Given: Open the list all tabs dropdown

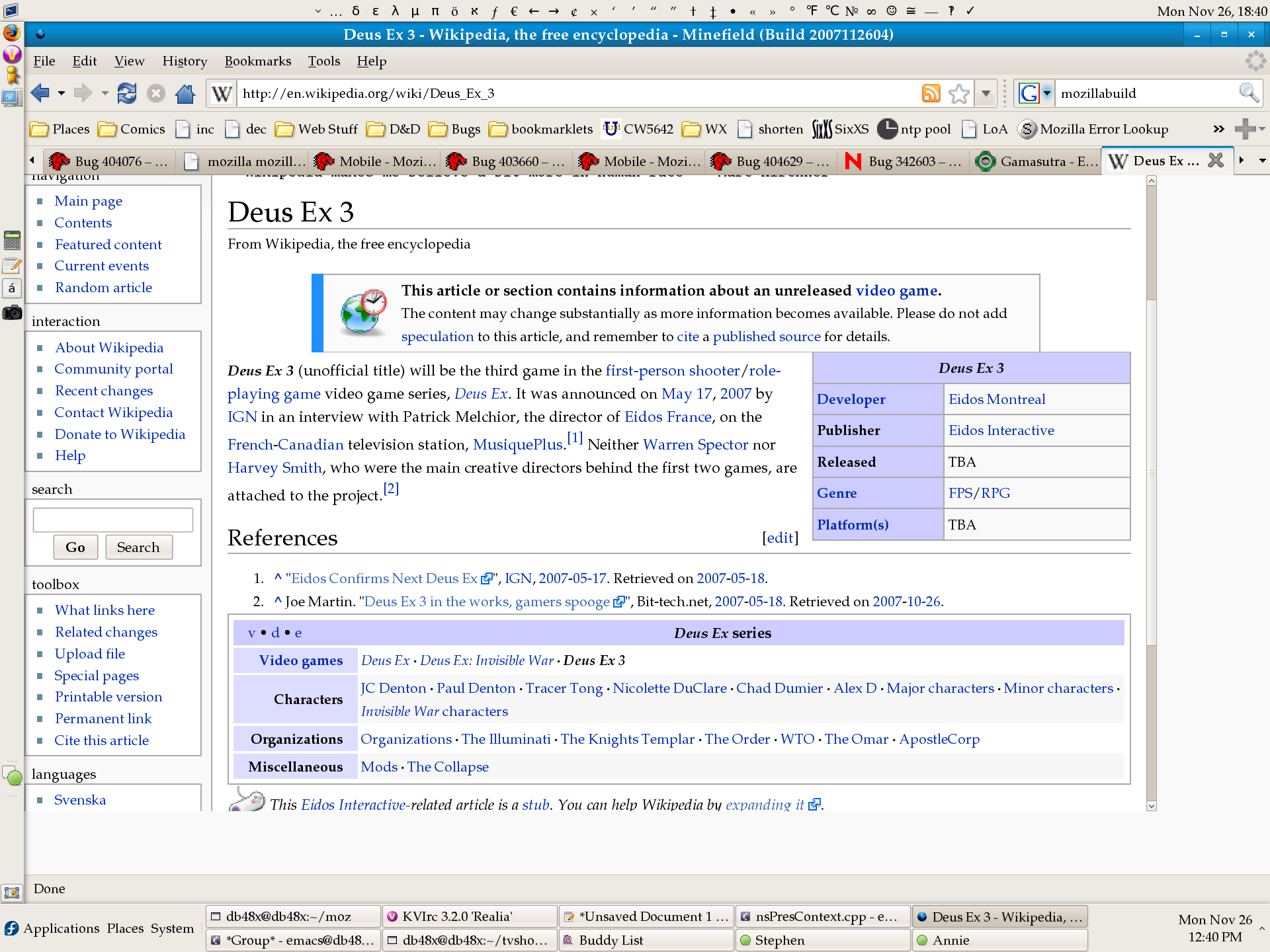Looking at the screenshot, I should [x=1262, y=161].
